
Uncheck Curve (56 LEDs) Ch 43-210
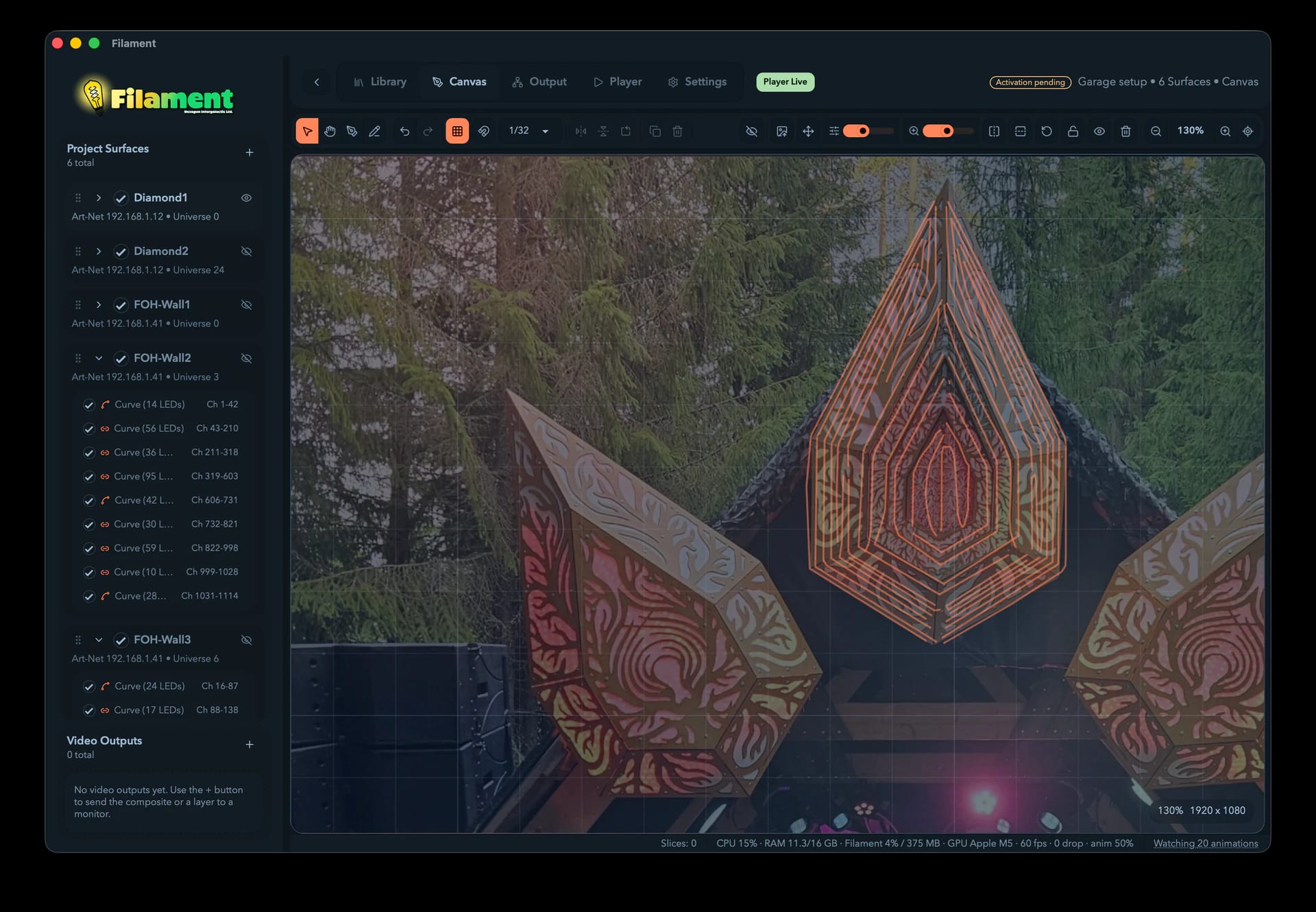pos(88,429)
